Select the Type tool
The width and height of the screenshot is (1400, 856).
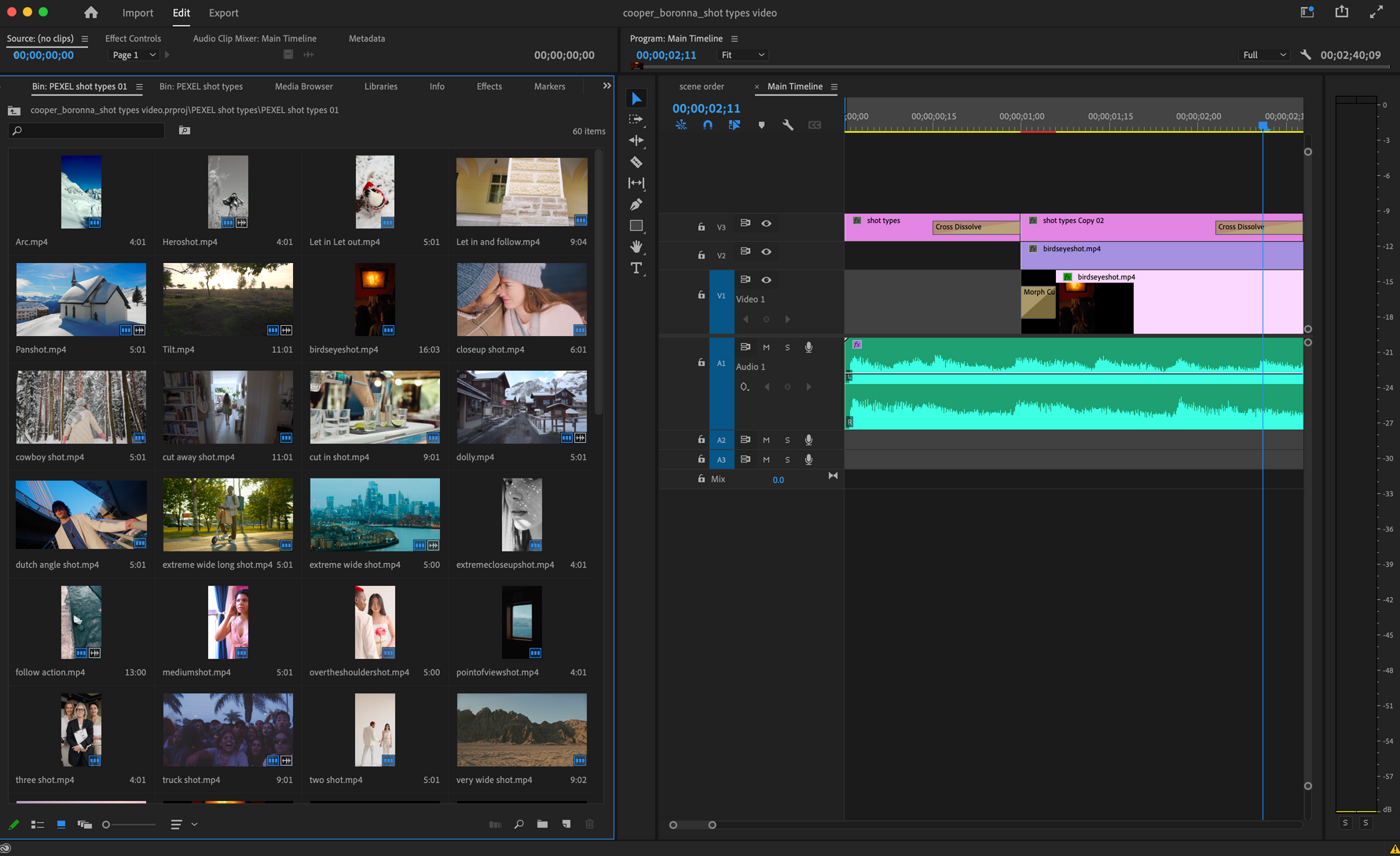tap(636, 269)
